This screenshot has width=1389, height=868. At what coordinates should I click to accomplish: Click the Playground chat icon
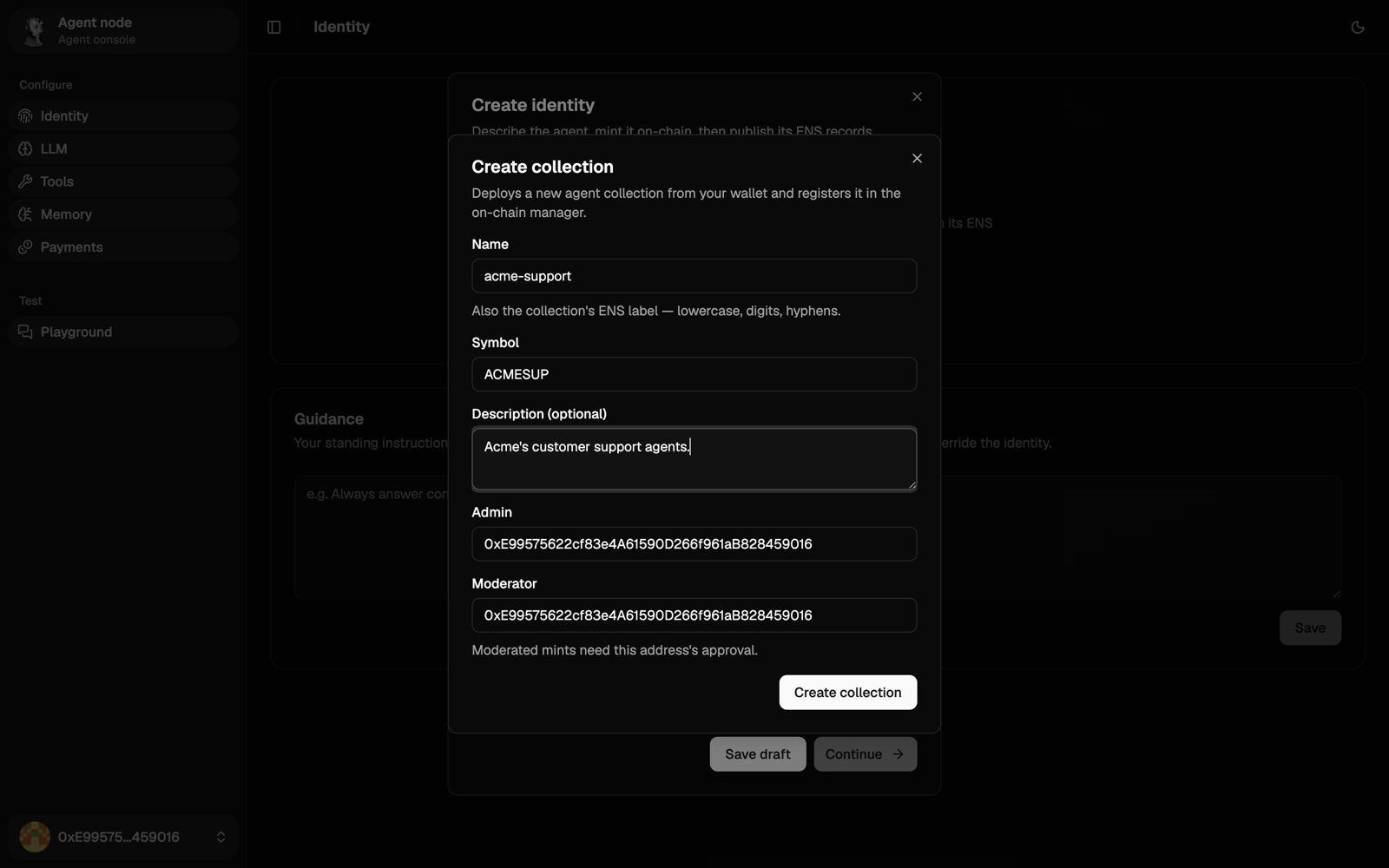[25, 332]
